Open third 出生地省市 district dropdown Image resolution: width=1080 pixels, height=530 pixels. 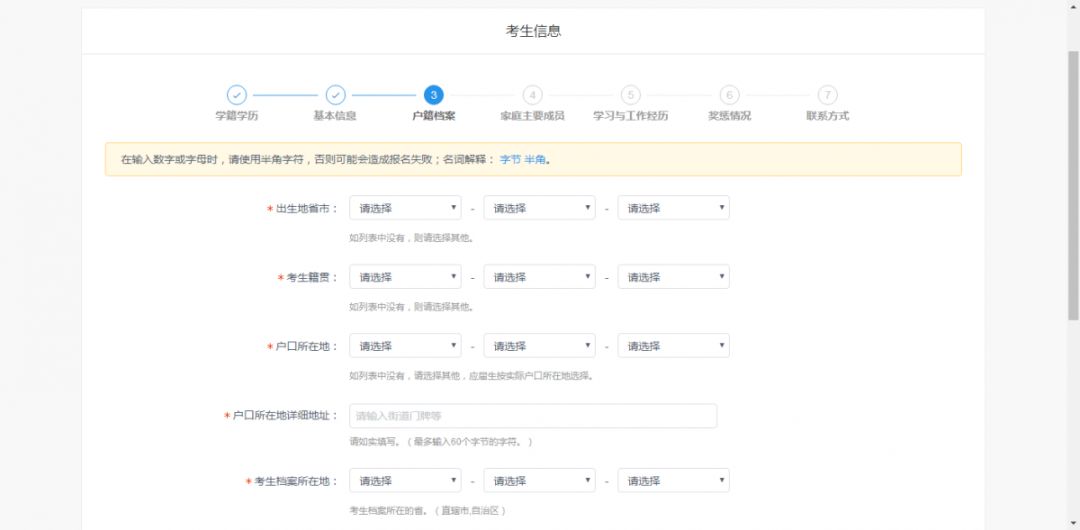click(x=674, y=208)
